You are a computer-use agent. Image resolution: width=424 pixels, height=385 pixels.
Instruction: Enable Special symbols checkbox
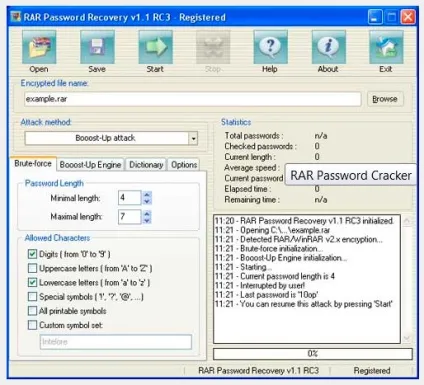32,296
